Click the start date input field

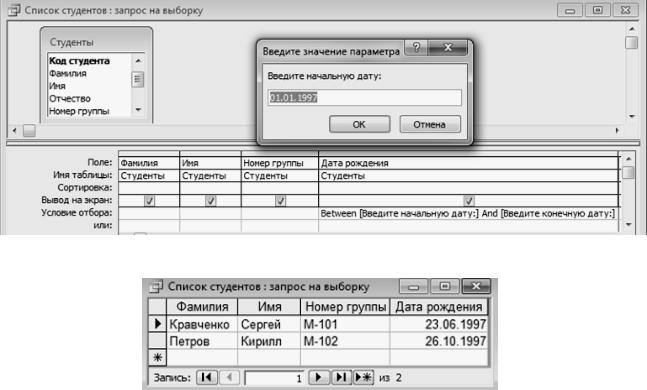(364, 98)
